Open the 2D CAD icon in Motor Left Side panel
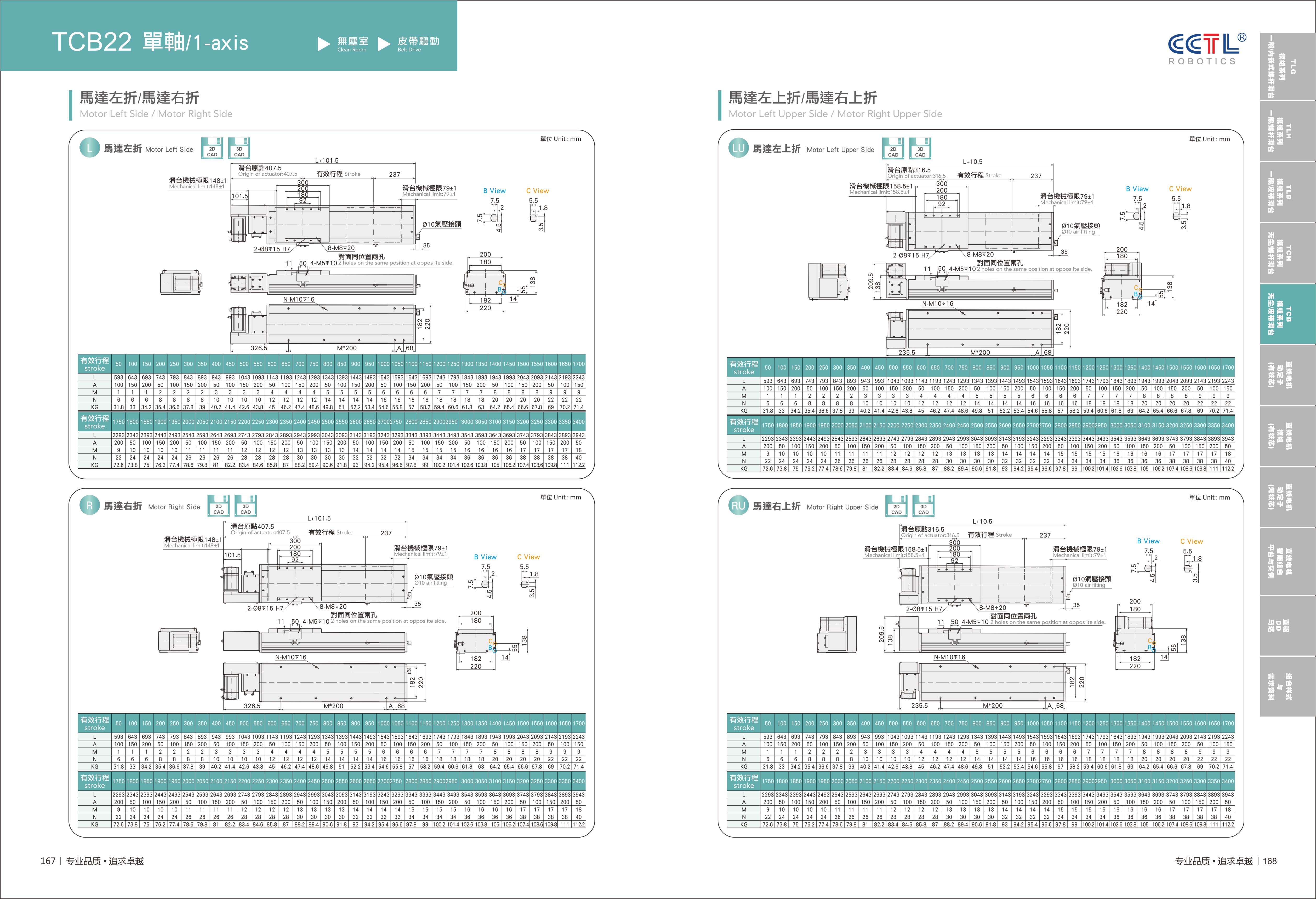The image size is (1316, 899). tap(212, 148)
